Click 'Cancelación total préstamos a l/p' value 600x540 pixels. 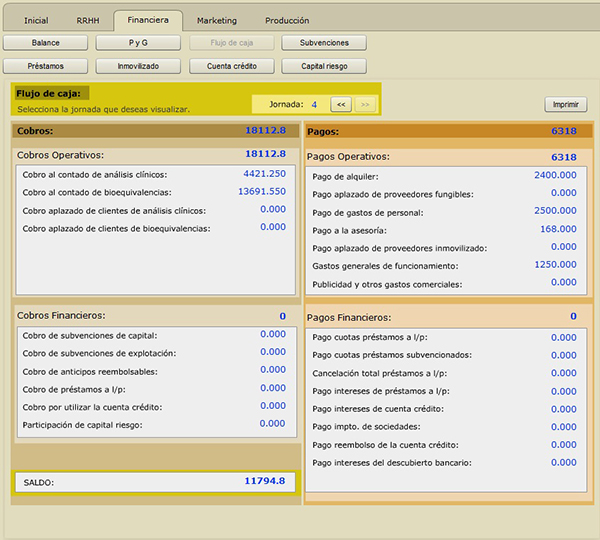pyautogui.click(x=564, y=373)
